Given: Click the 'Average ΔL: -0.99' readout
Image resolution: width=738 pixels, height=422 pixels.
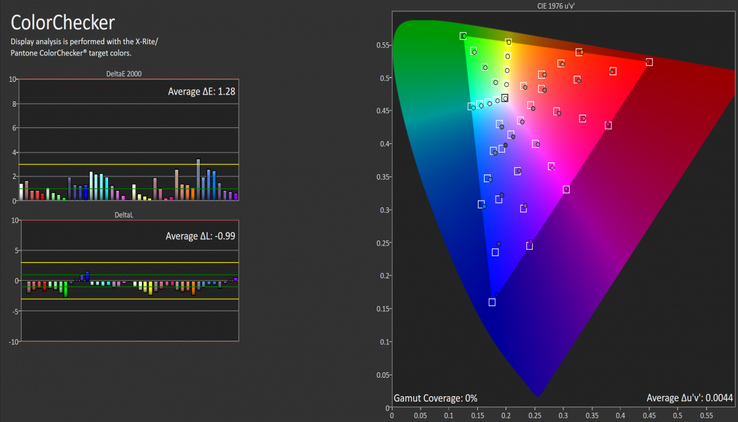Looking at the screenshot, I should (x=200, y=236).
